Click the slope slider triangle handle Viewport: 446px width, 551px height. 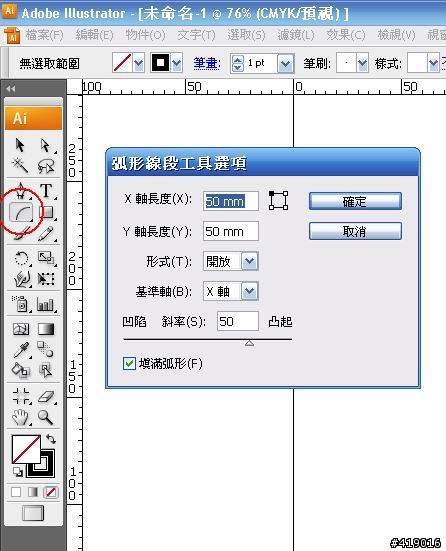coord(250,343)
